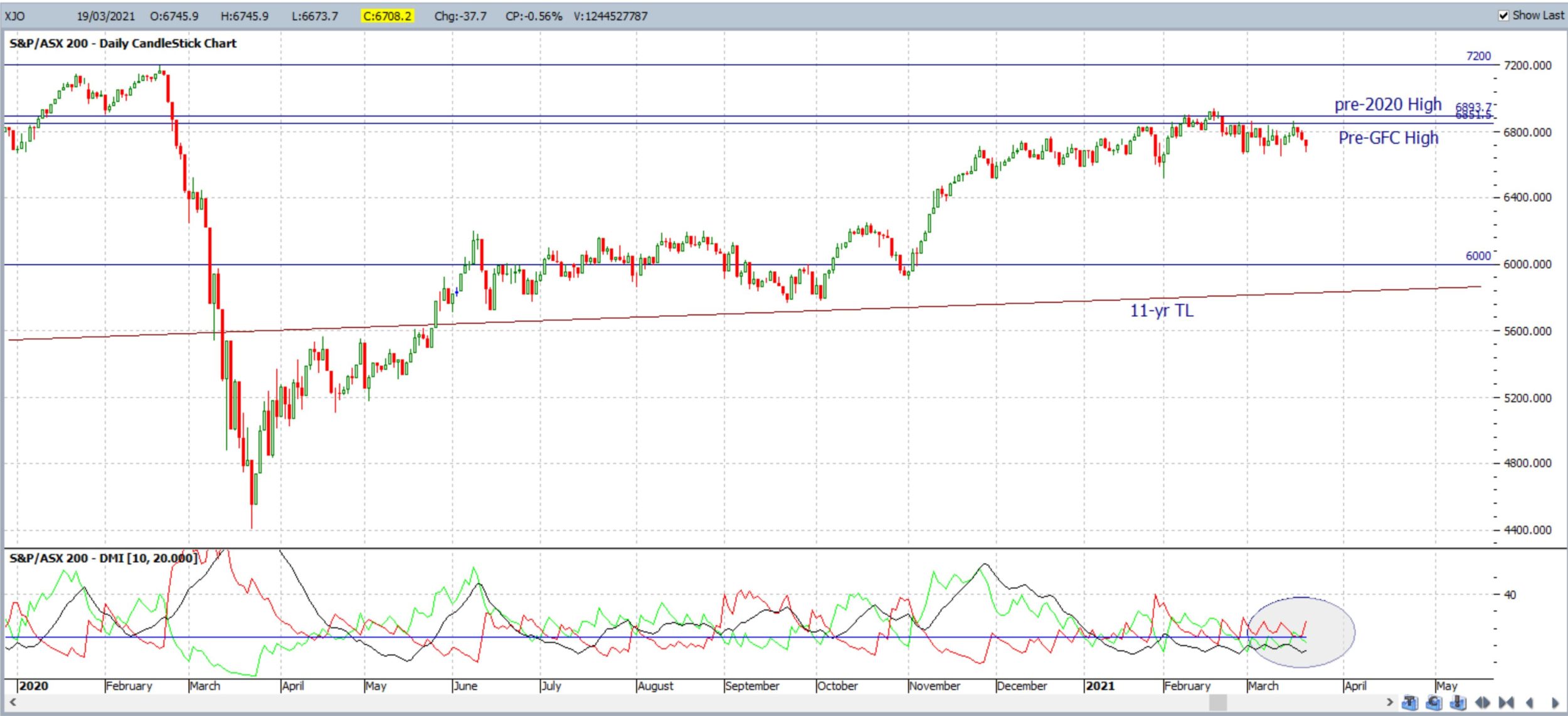Click the lowest candle of the March 2020 crash
1568x716 pixels.
253,496
